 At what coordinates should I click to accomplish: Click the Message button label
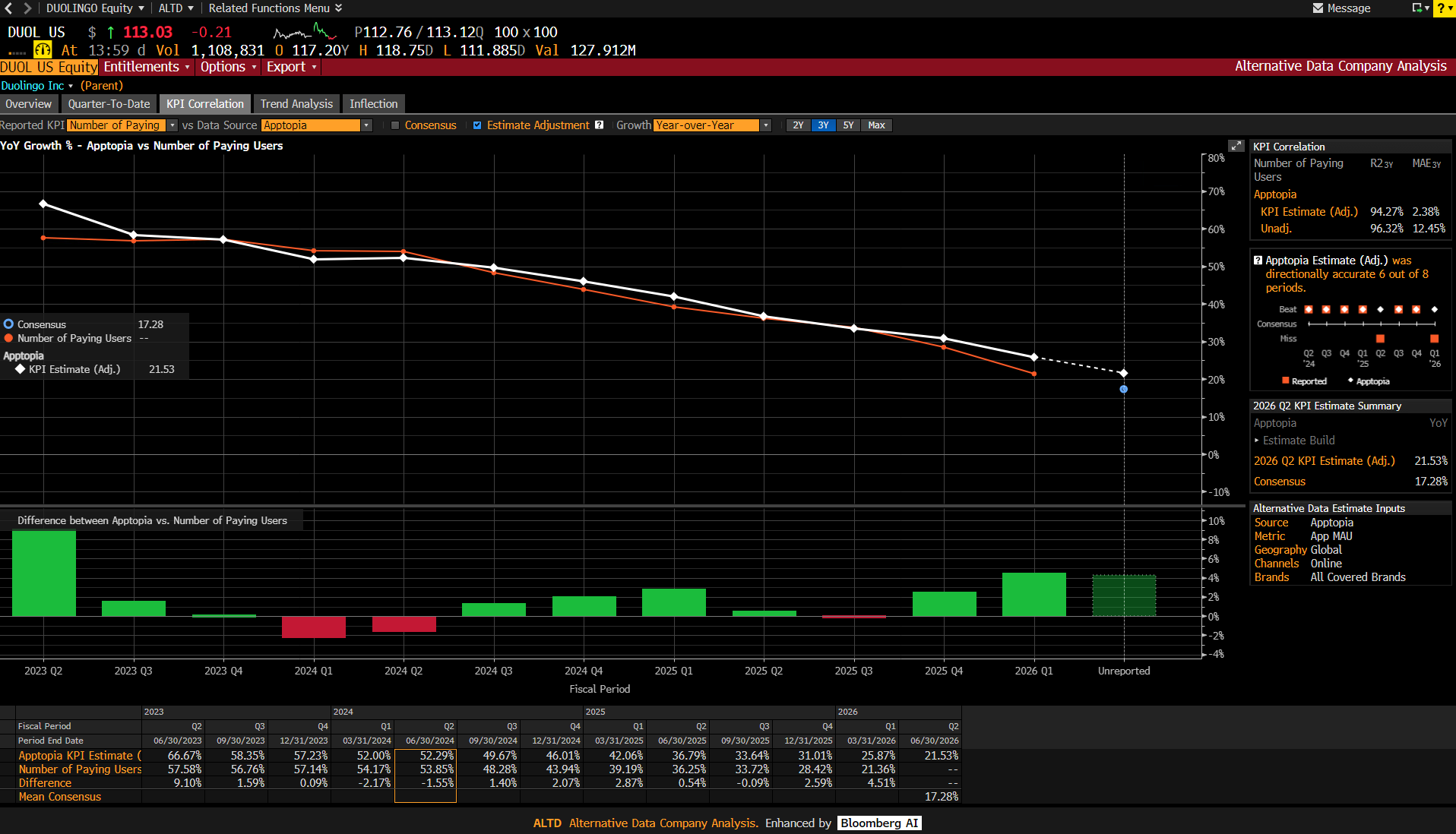pyautogui.click(x=1349, y=8)
